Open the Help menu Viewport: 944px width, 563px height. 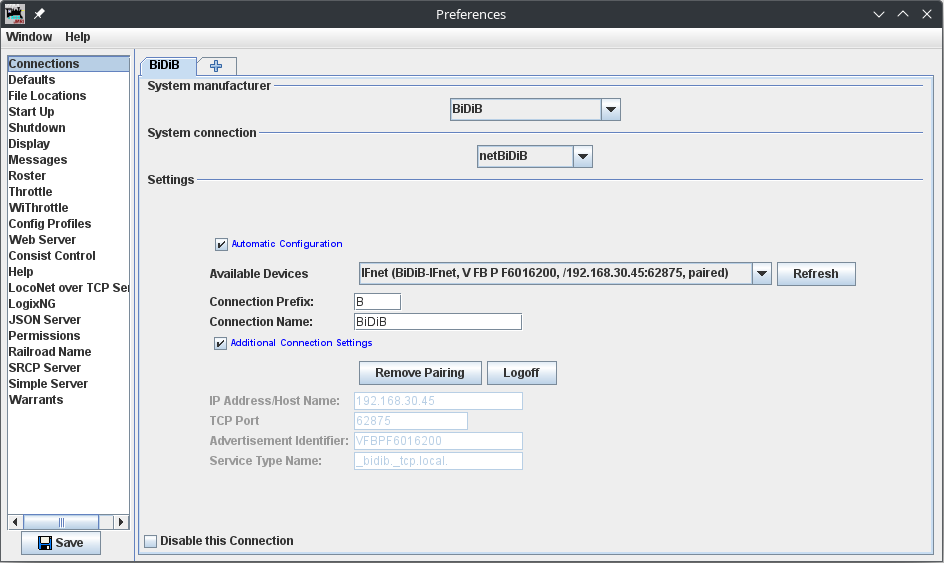click(x=78, y=37)
